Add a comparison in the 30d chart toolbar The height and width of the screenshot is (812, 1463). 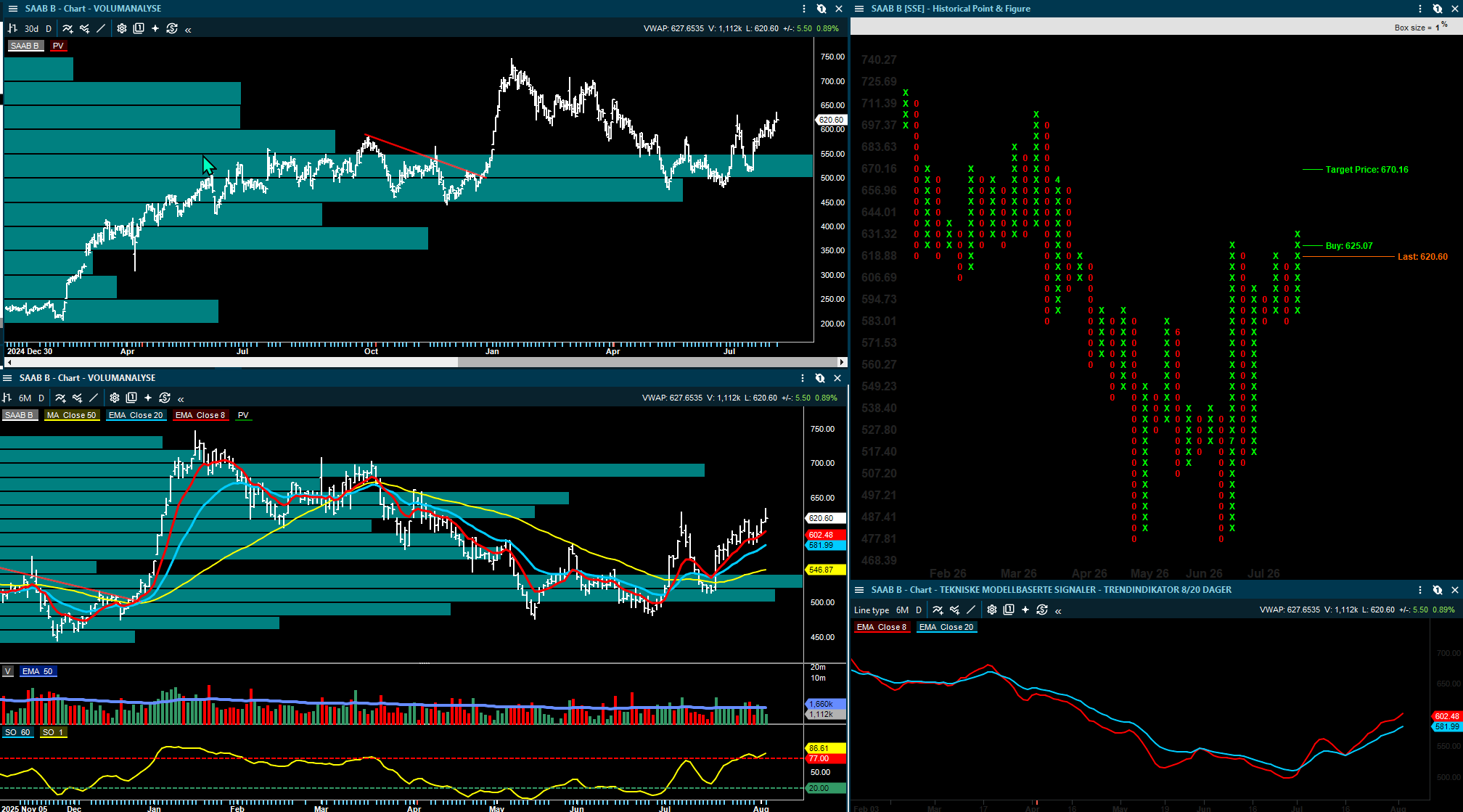coord(84,28)
